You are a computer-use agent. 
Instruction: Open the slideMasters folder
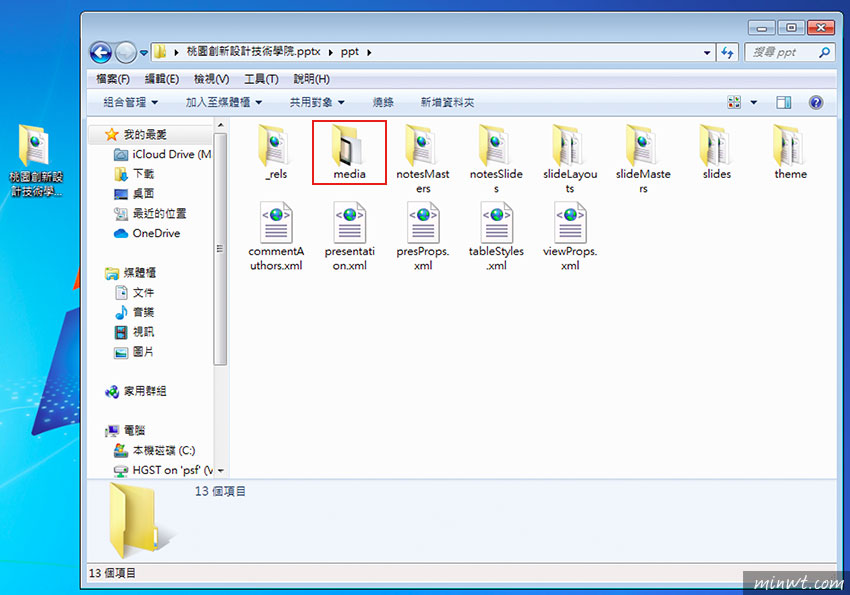(643, 159)
